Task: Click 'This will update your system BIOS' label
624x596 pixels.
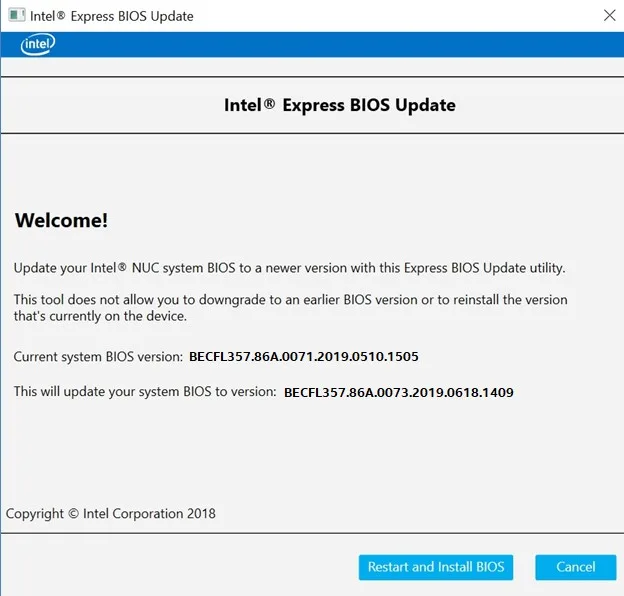Action: tap(144, 392)
